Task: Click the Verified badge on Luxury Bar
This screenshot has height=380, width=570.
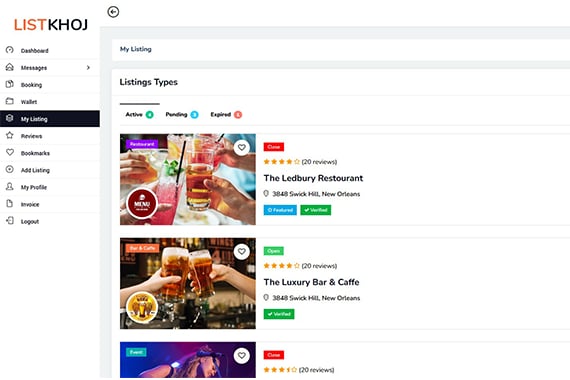Action: click(279, 314)
